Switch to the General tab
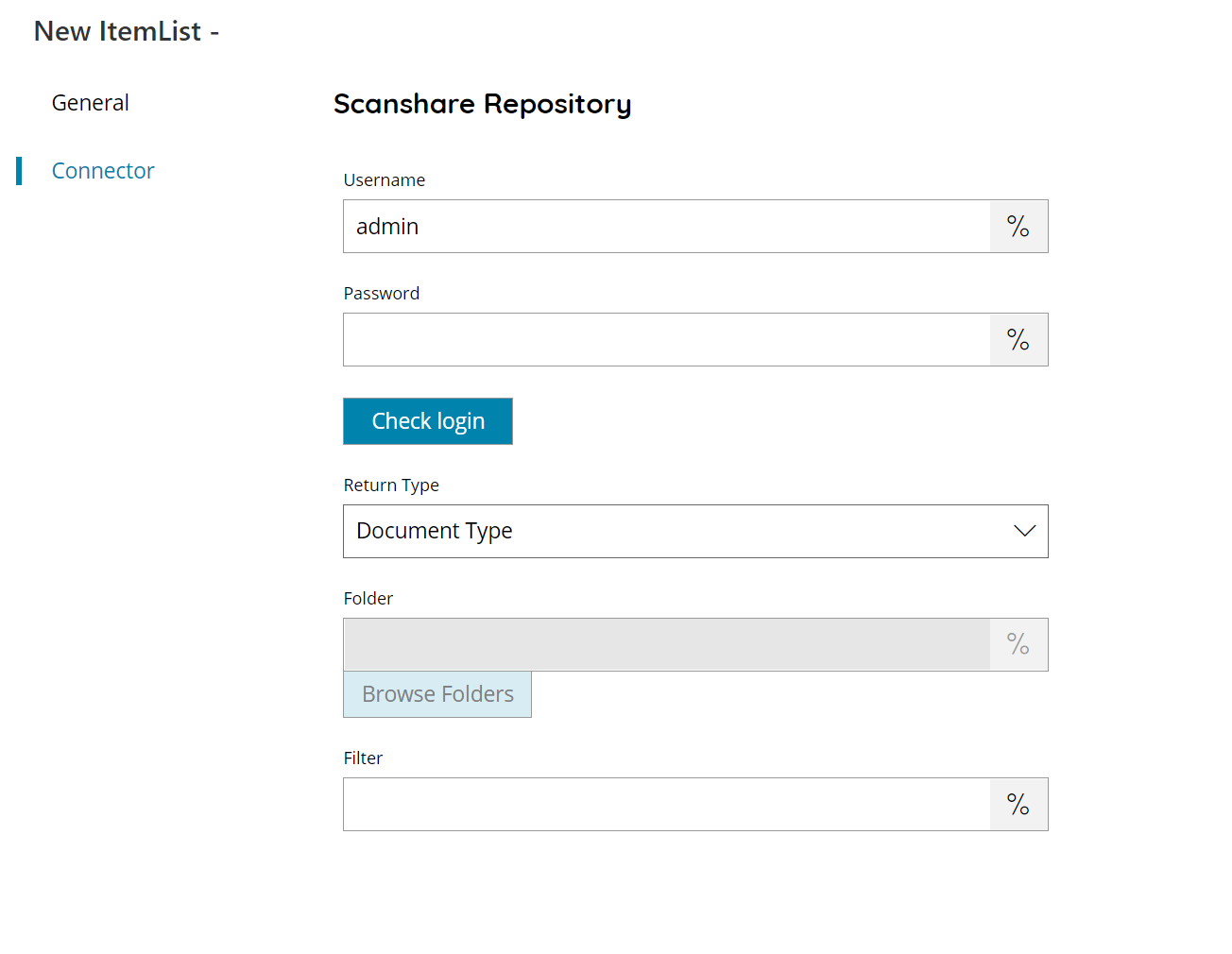Screen dimensions: 1232x954 91,103
